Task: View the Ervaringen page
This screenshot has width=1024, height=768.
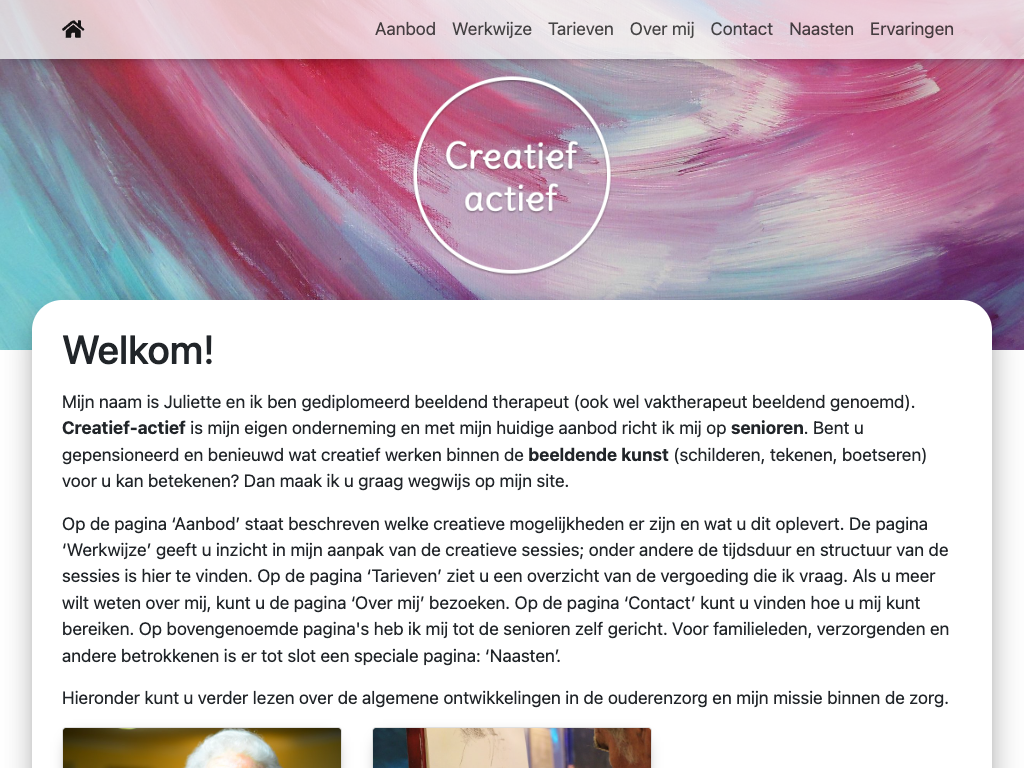Action: pos(912,29)
